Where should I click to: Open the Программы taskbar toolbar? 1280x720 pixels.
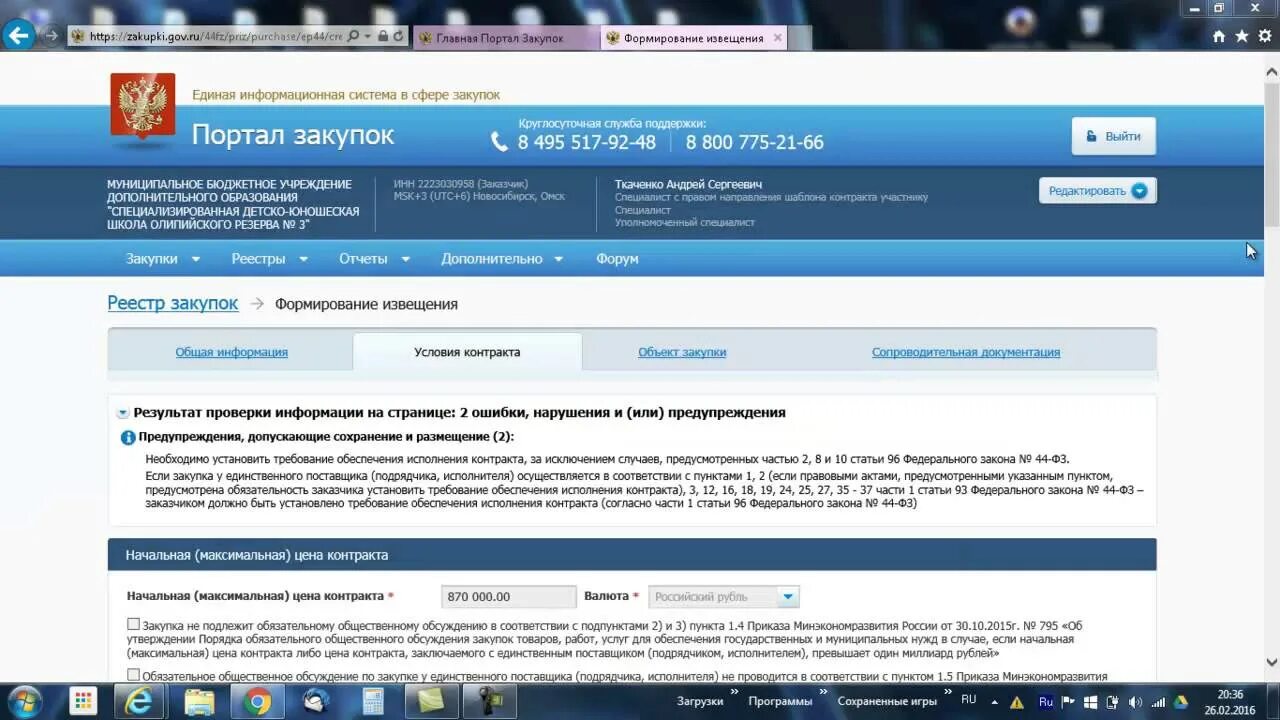point(780,701)
